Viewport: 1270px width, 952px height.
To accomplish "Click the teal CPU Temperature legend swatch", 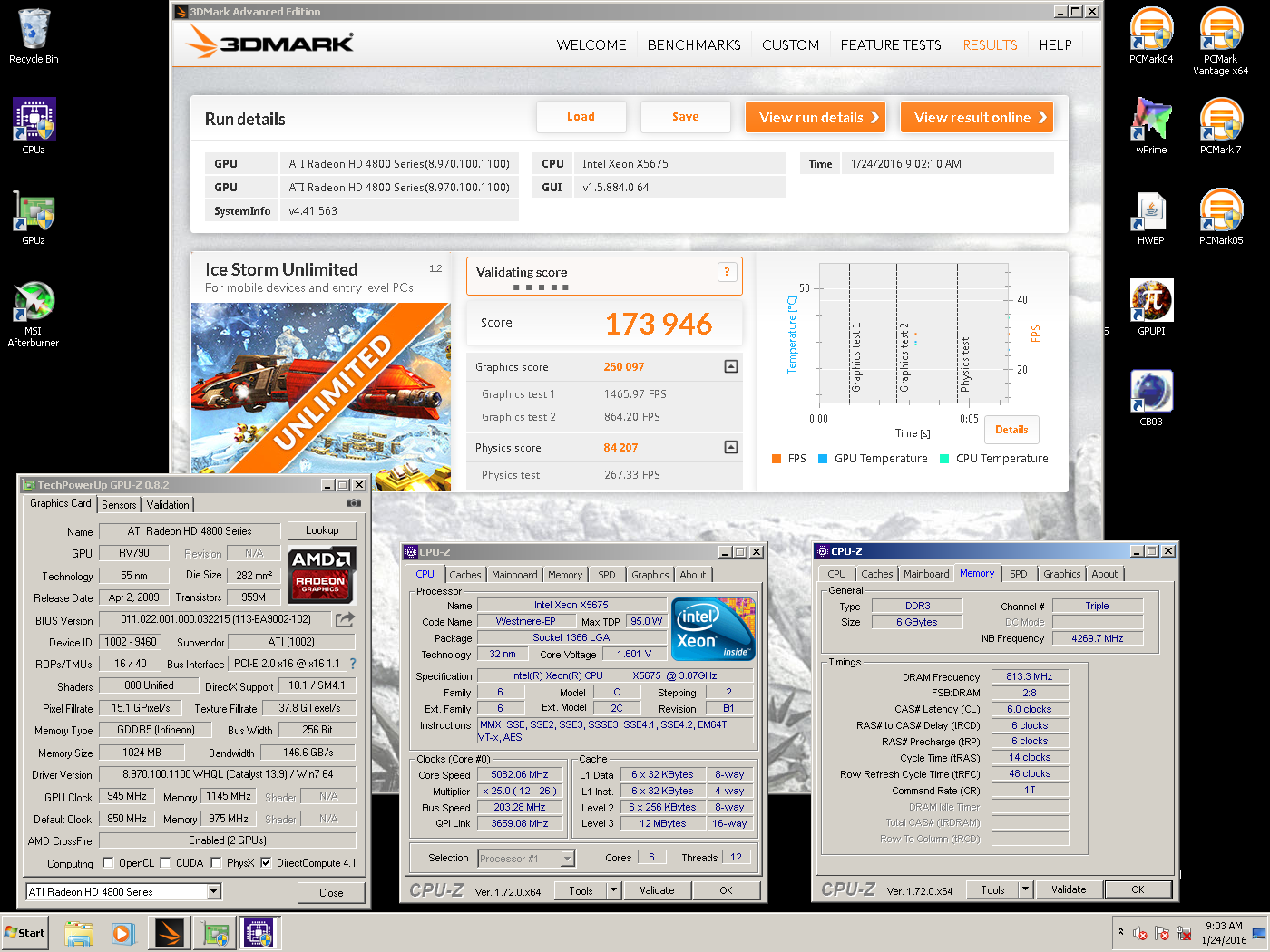I will pos(944,459).
